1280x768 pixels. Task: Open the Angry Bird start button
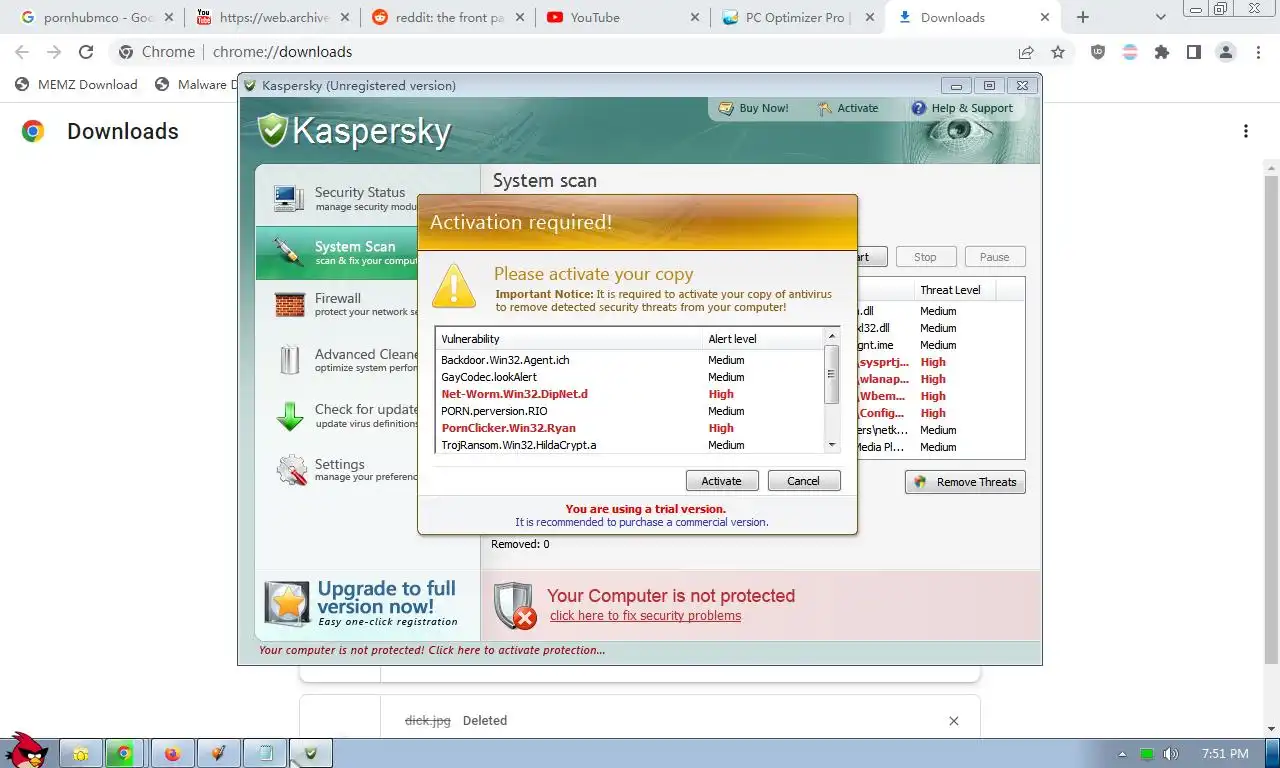coord(26,750)
